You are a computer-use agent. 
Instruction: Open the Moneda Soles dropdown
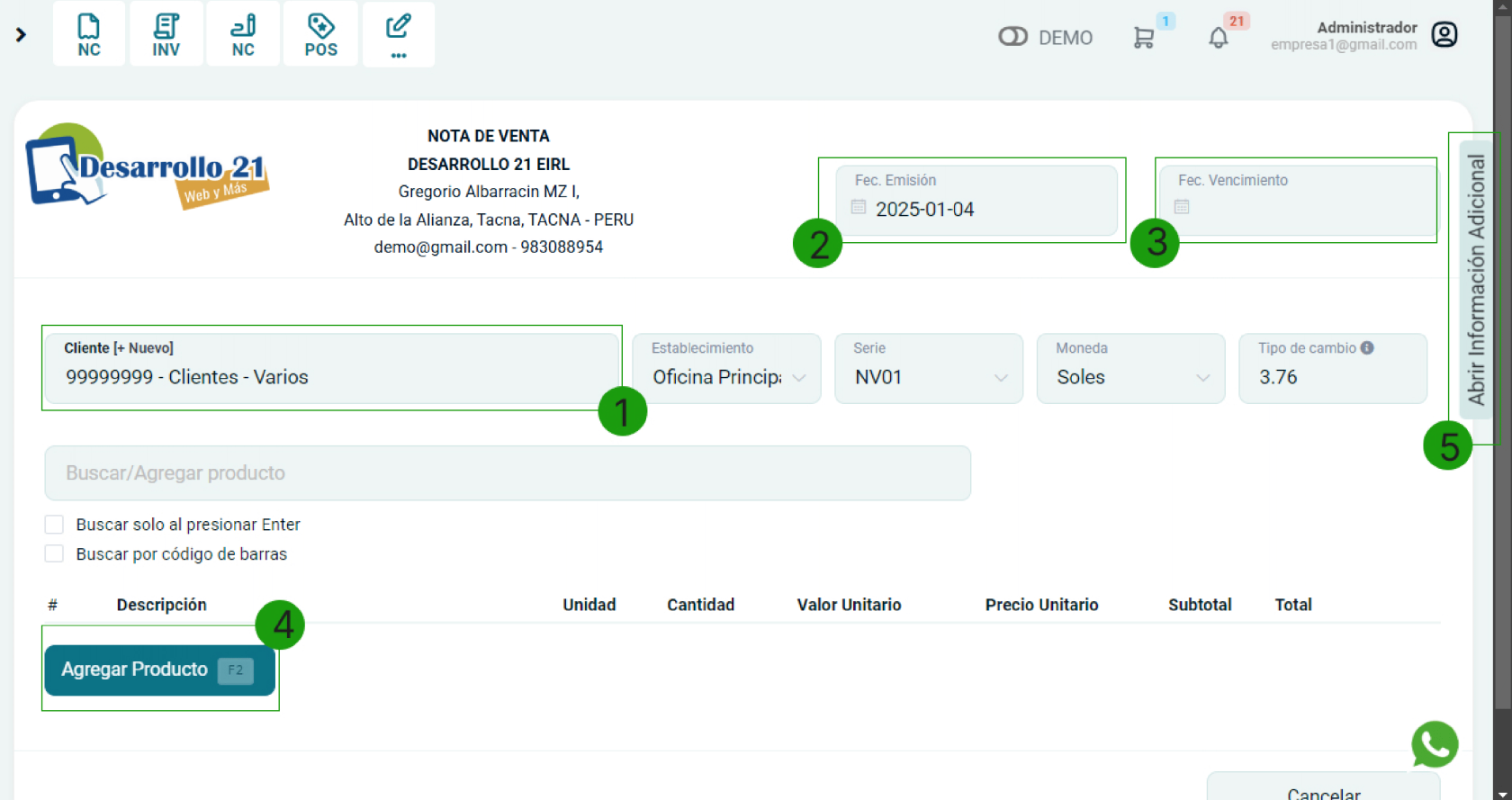pyautogui.click(x=1130, y=377)
